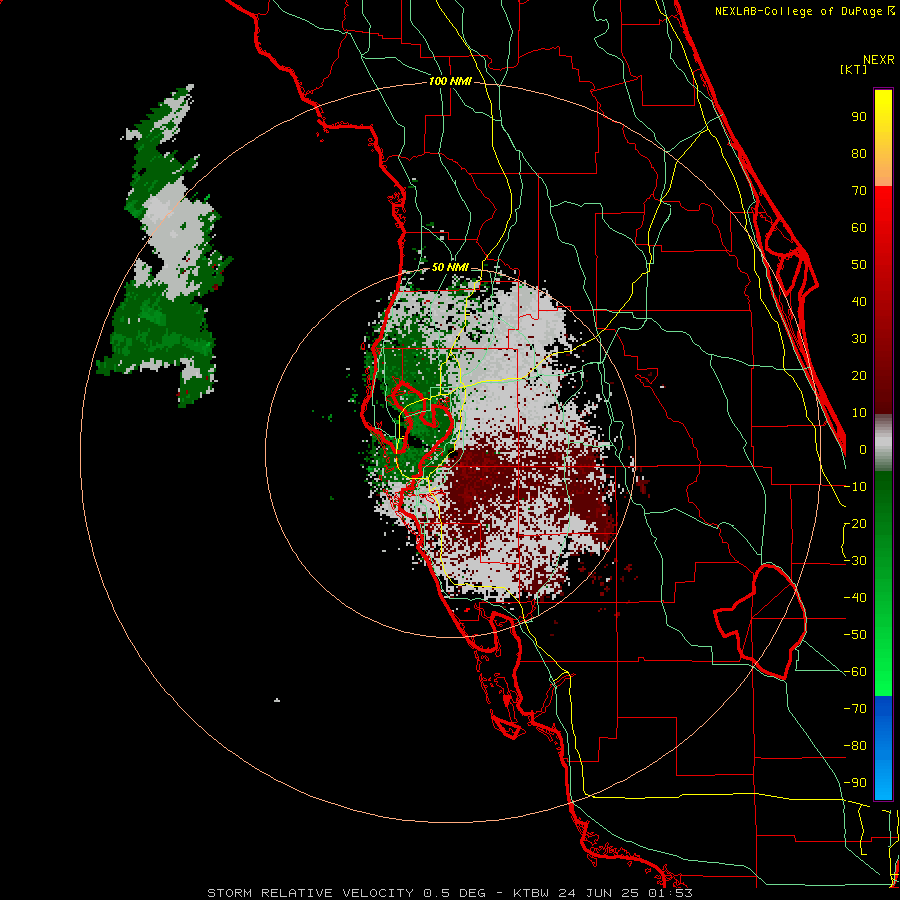This screenshot has width=900, height=900.
Task: Click the -60 knots scale label
Action: click(x=855, y=672)
